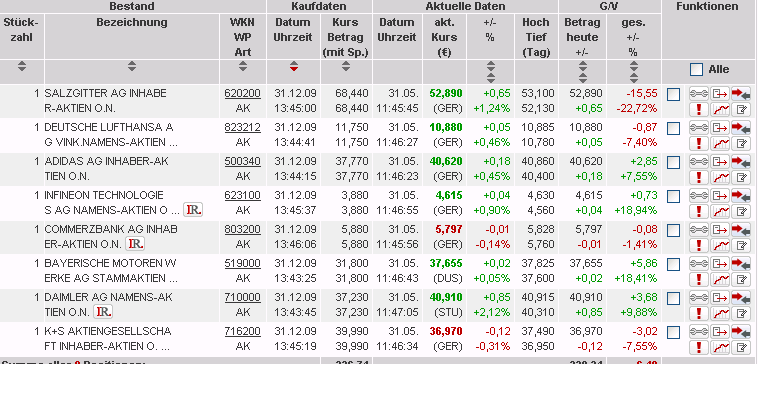Click the wrench icon in the Infineon row
Image resolution: width=758 pixels, height=400 pixels.
coord(699,195)
